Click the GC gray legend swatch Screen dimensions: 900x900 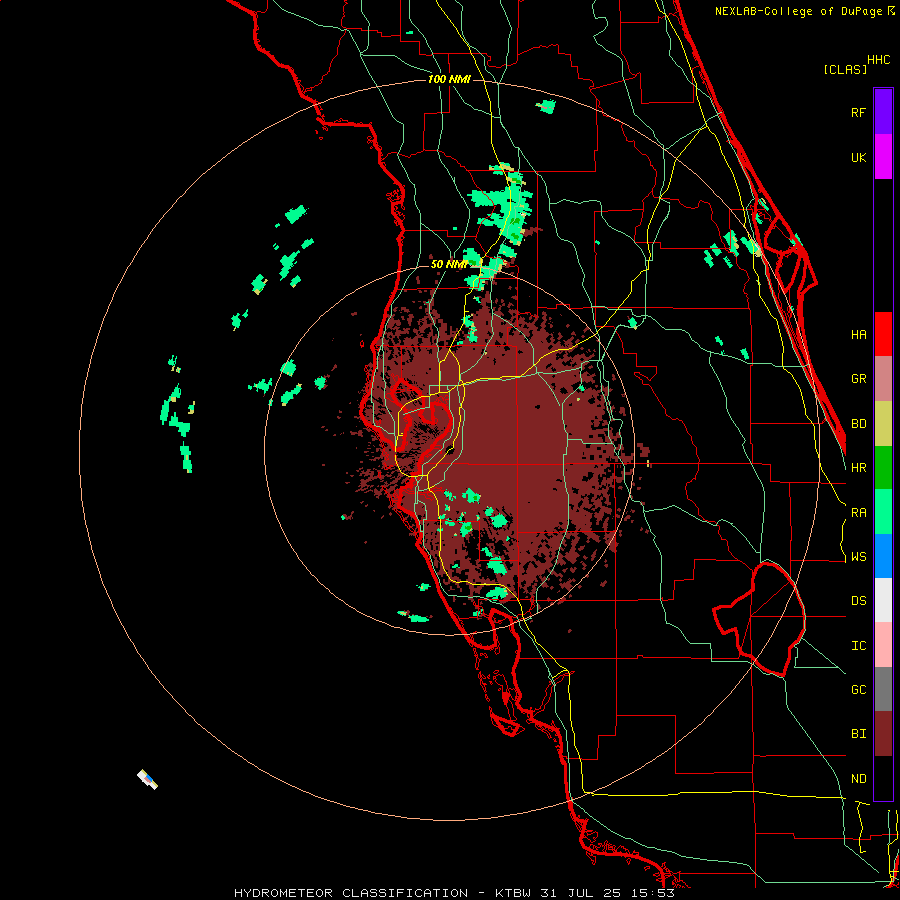pos(883,689)
